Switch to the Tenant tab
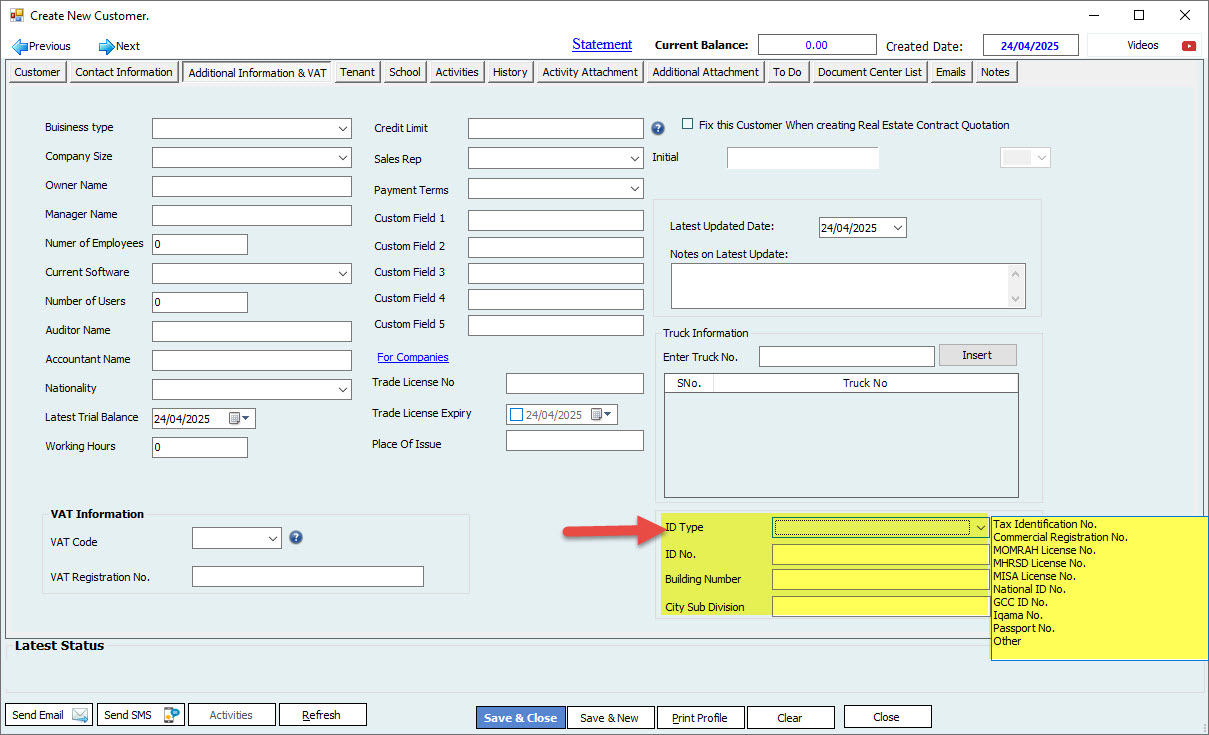 point(358,72)
